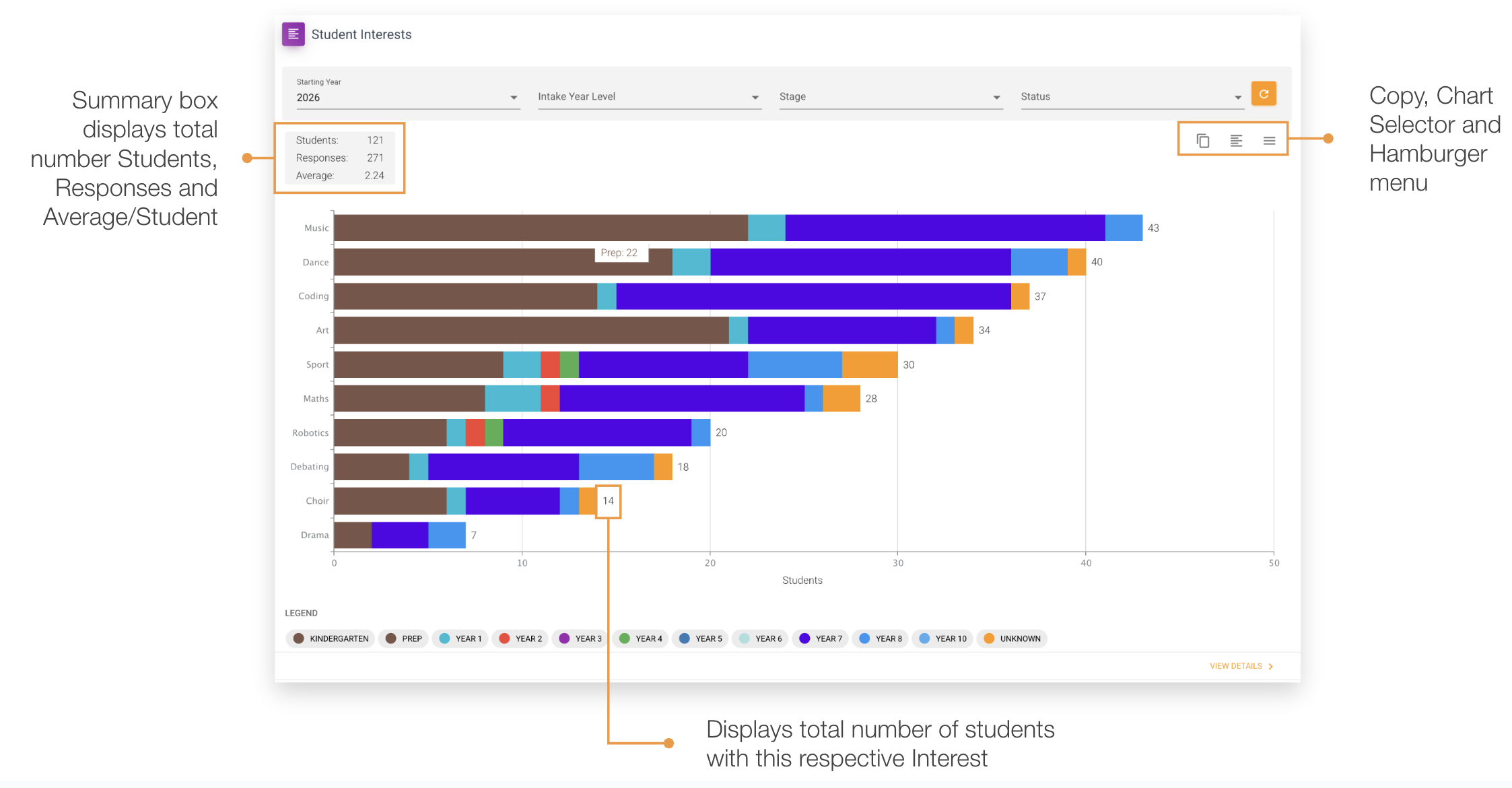Click the YEAR 8 legend color dot
This screenshot has height=788, width=1512.
[864, 638]
